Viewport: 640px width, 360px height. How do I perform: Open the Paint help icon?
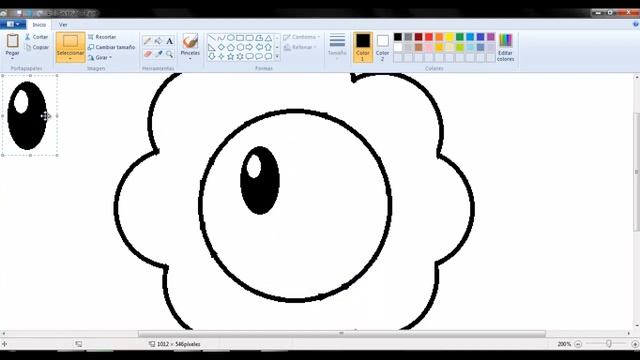pyautogui.click(x=636, y=24)
